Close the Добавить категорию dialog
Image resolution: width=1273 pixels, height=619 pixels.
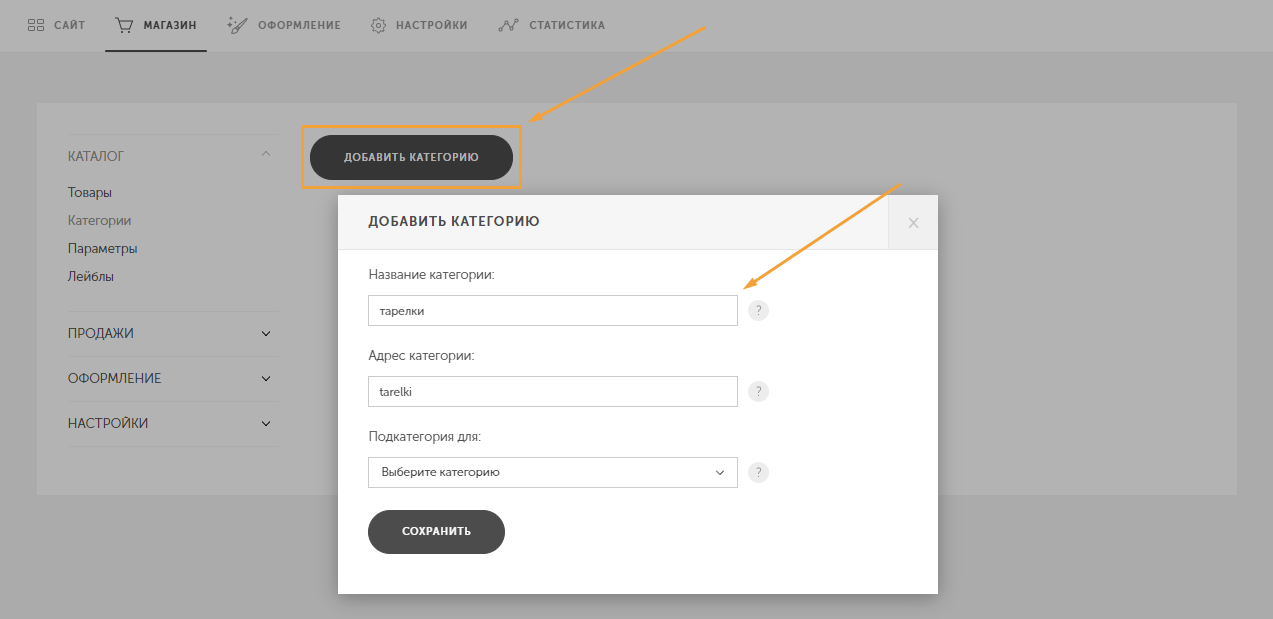[x=913, y=223]
